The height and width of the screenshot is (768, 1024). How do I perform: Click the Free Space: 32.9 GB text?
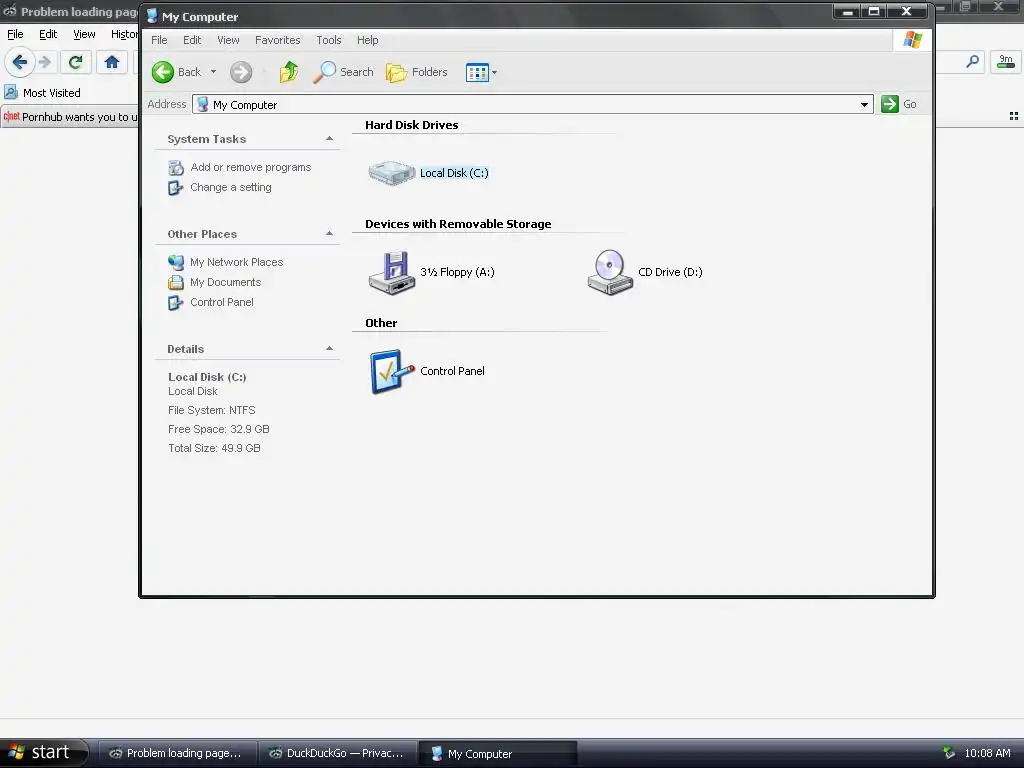(219, 429)
